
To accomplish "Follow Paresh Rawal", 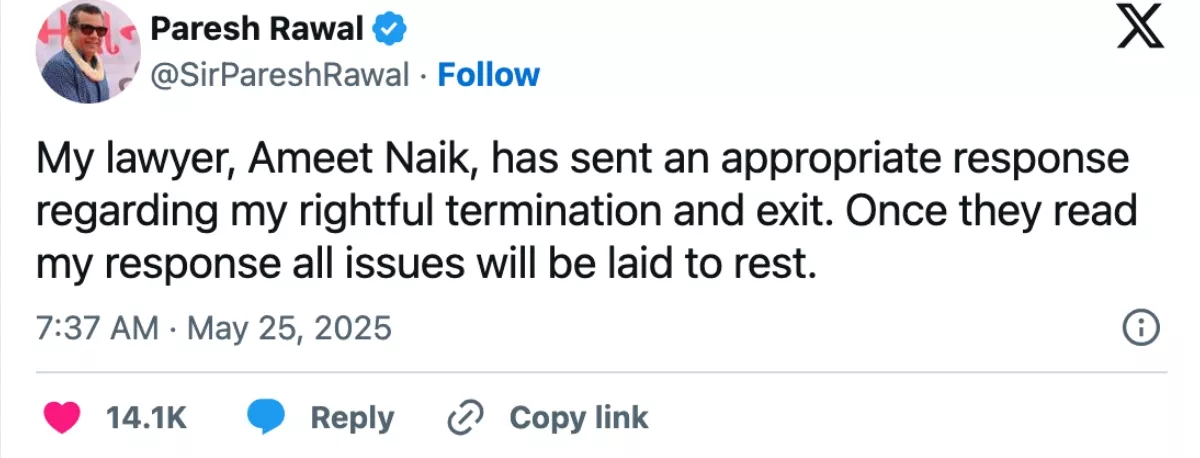I will pyautogui.click(x=489, y=75).
